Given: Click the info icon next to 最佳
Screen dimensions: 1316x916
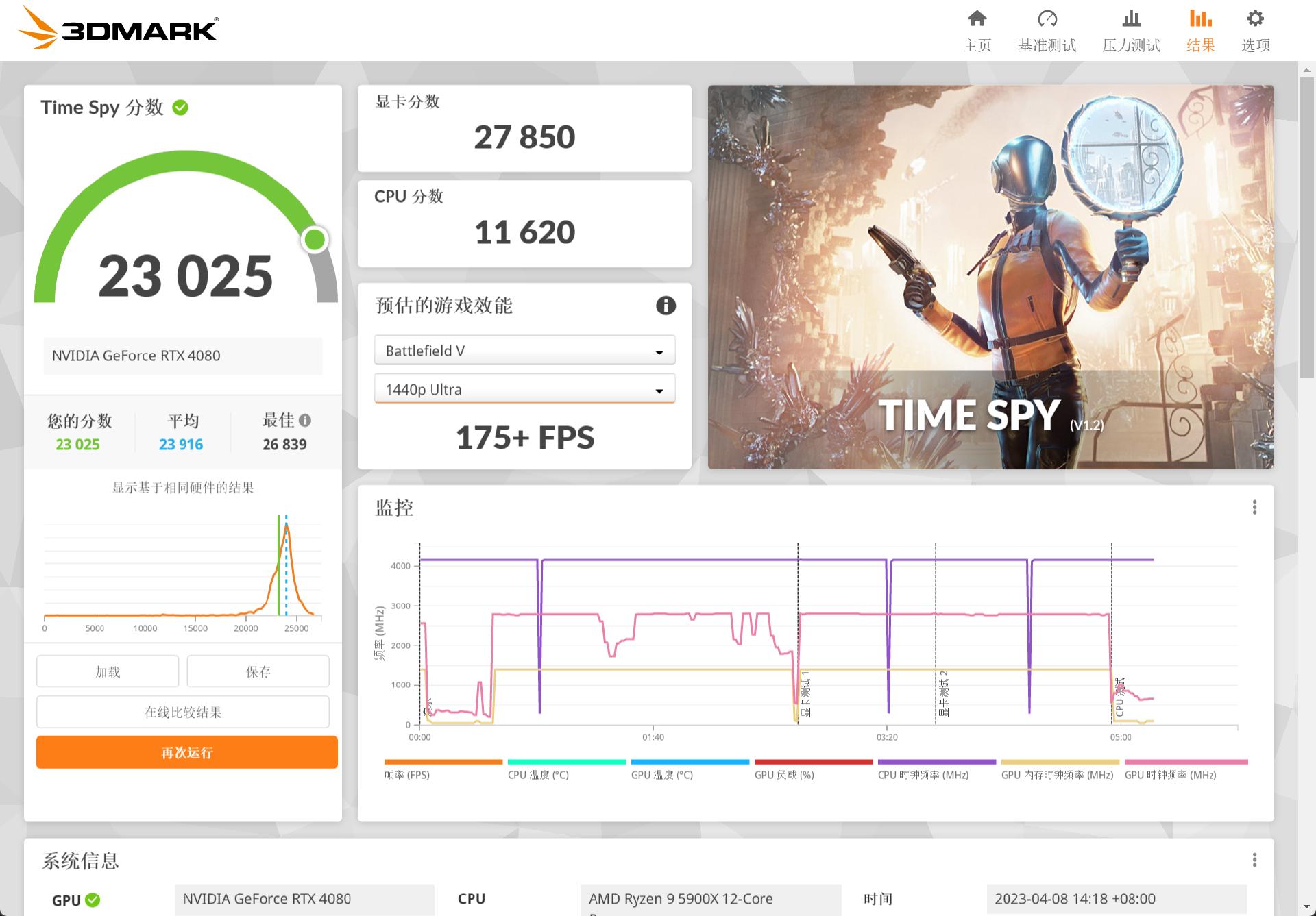Looking at the screenshot, I should pos(305,420).
